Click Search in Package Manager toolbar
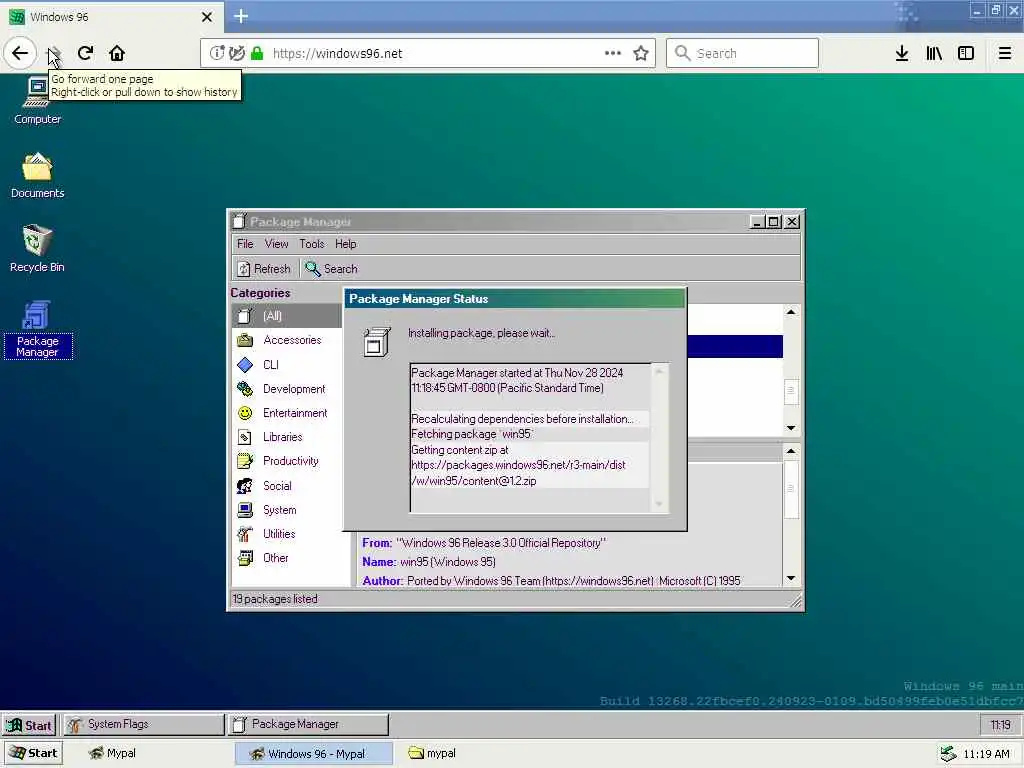Image resolution: width=1024 pixels, height=768 pixels. coord(331,268)
